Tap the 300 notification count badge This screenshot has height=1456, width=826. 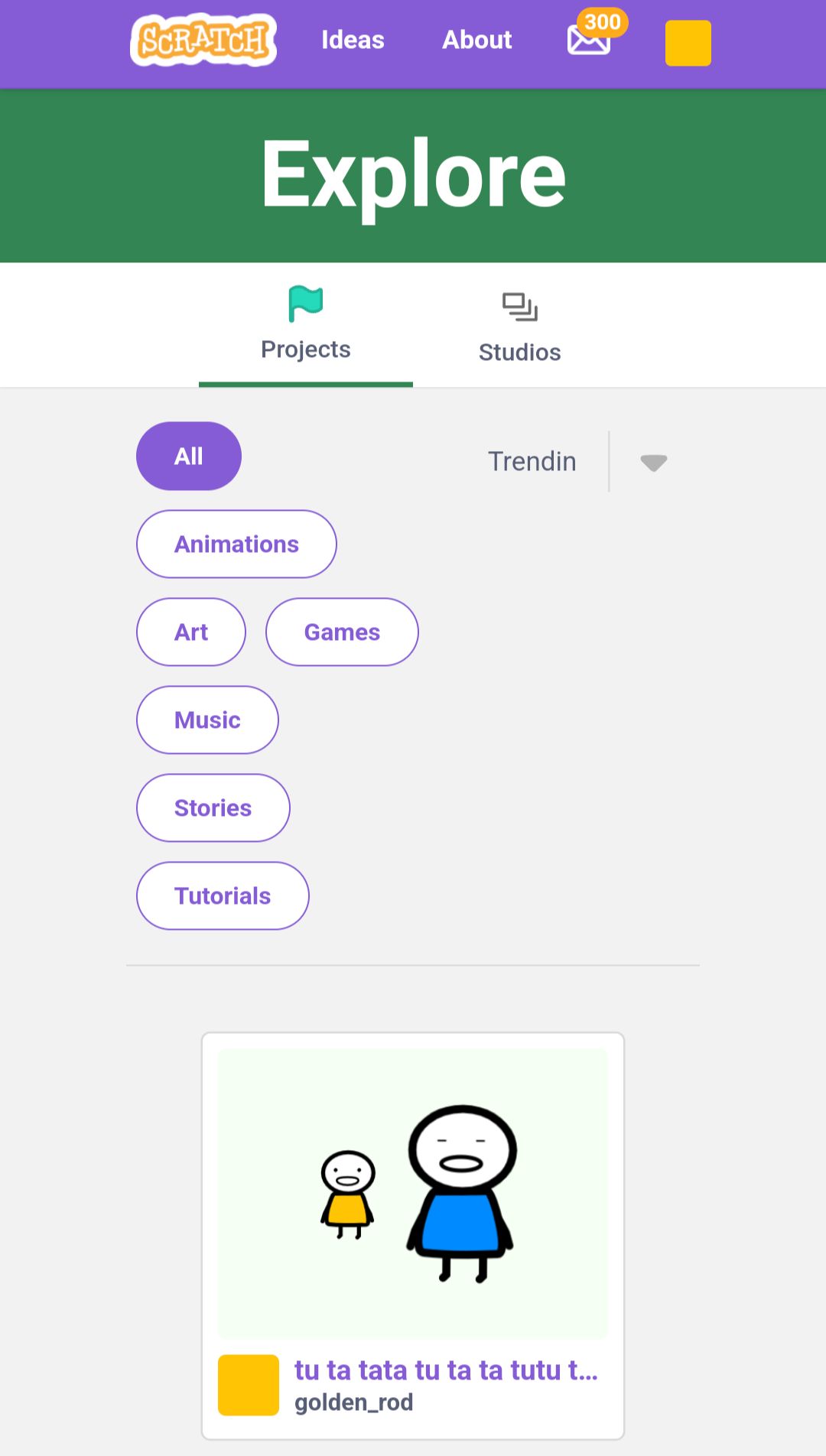(x=603, y=21)
